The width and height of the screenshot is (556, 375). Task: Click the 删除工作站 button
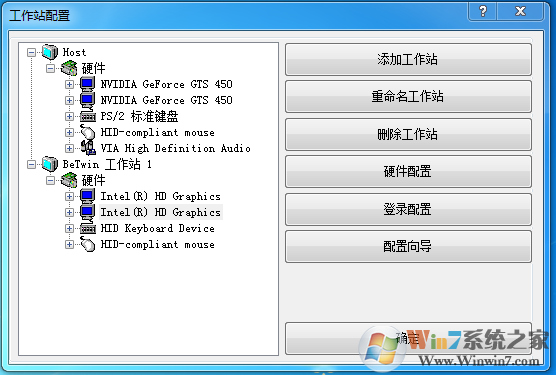408,134
